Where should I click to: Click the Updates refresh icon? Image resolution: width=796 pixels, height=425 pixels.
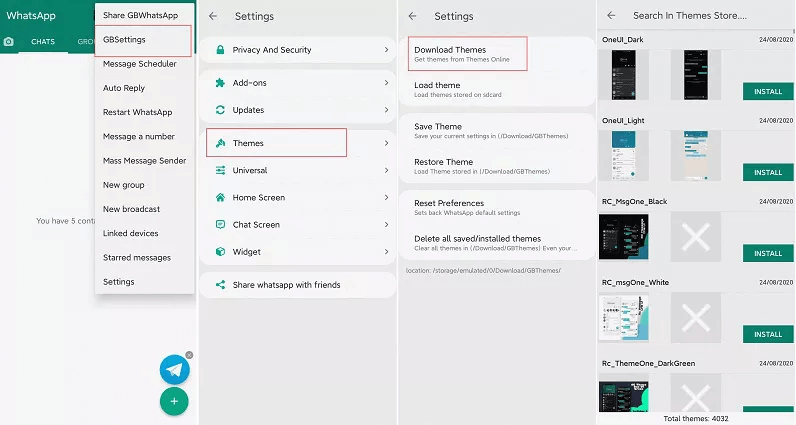[220, 110]
